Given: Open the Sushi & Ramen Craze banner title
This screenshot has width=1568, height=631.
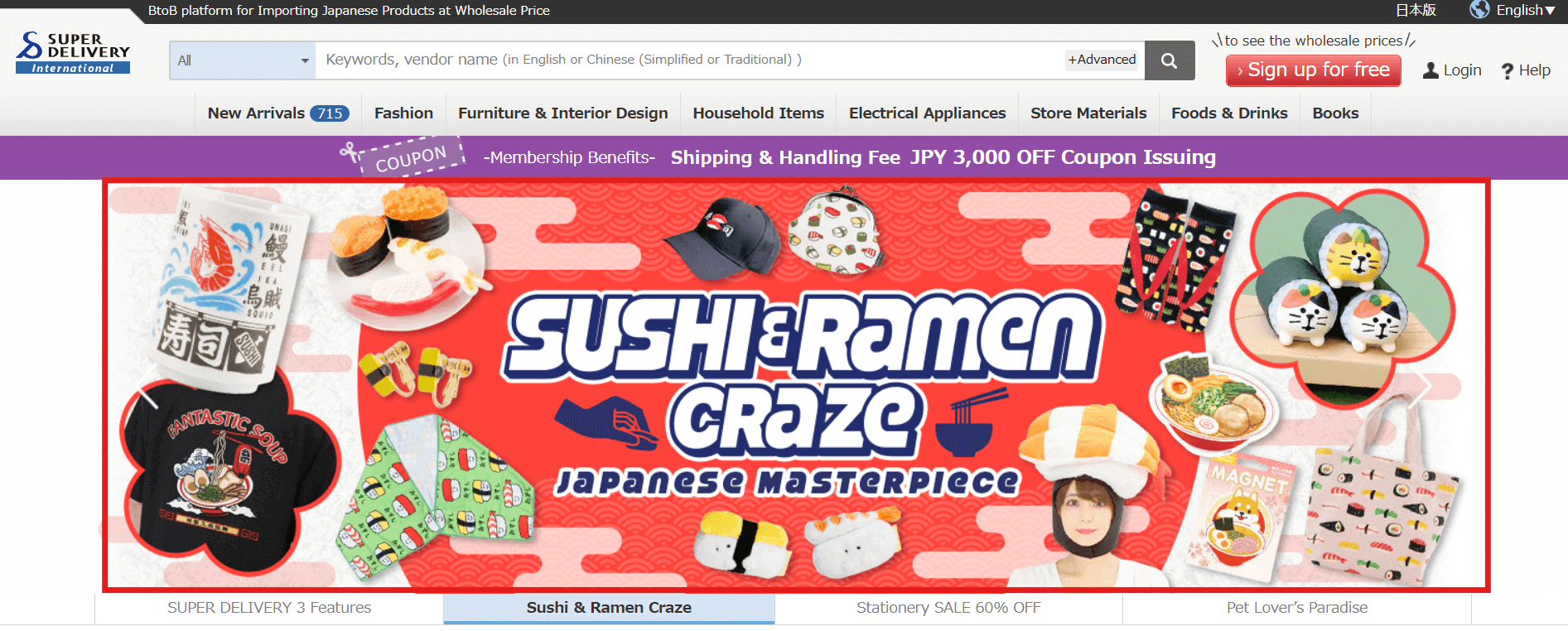Looking at the screenshot, I should [802, 377].
